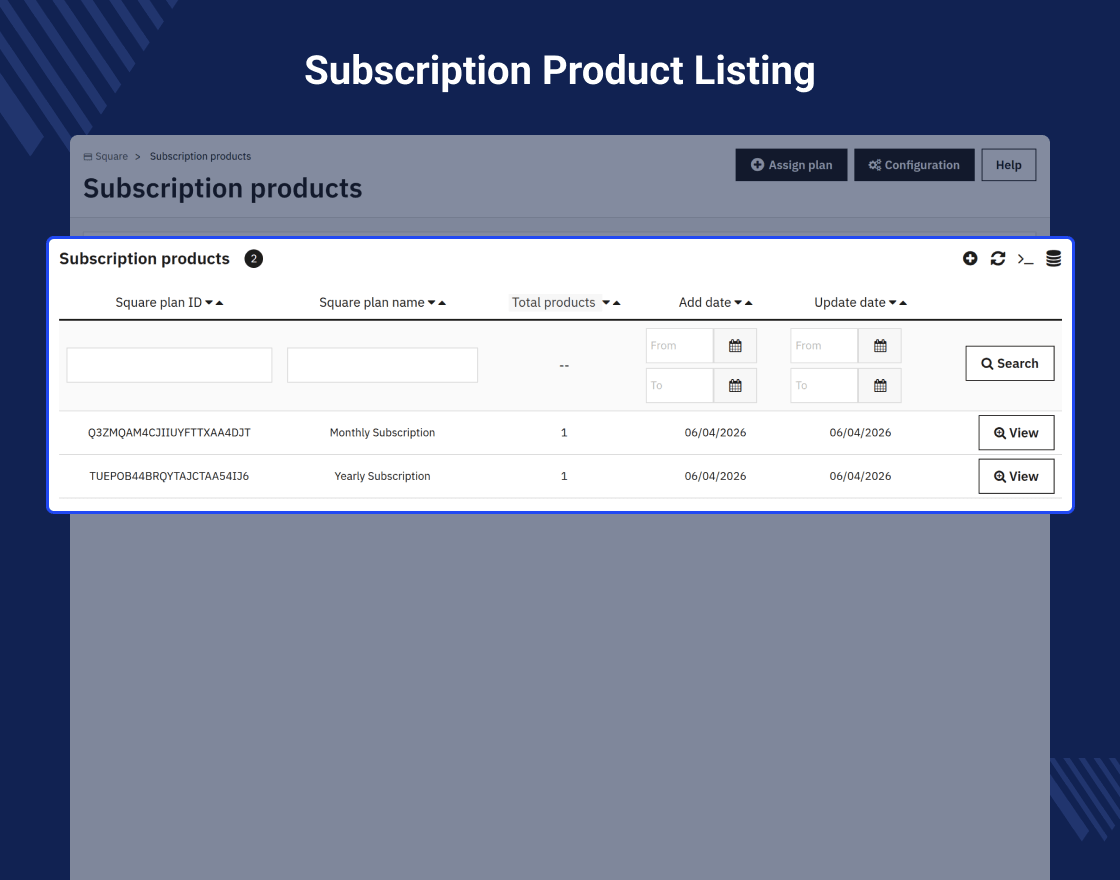Click the record count badge showing 2

pos(254,259)
